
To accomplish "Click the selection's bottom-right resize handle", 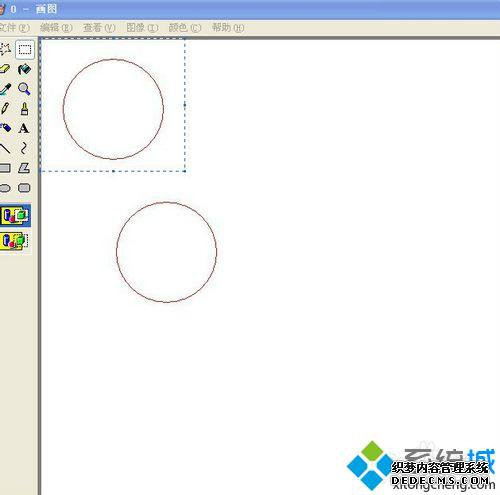I will [185, 171].
